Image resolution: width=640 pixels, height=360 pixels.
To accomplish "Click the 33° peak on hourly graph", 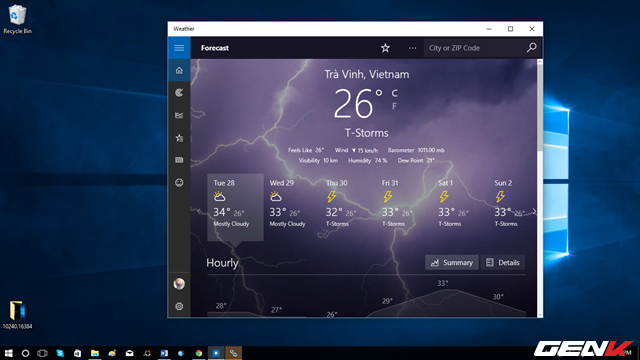I will coord(443,283).
